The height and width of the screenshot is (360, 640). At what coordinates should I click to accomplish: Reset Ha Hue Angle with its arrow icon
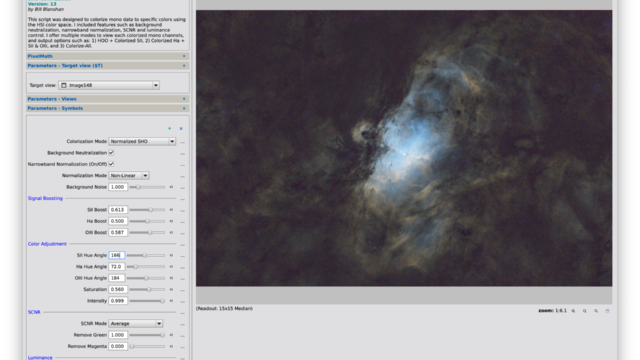click(x=171, y=267)
